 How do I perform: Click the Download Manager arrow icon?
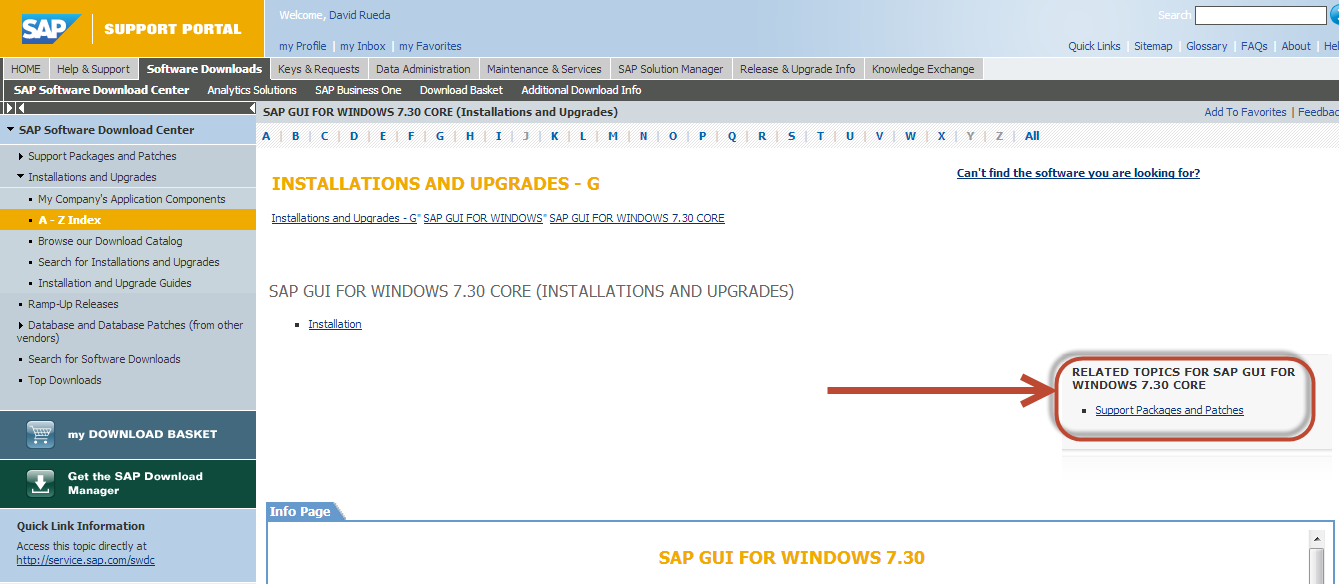pyautogui.click(x=40, y=483)
